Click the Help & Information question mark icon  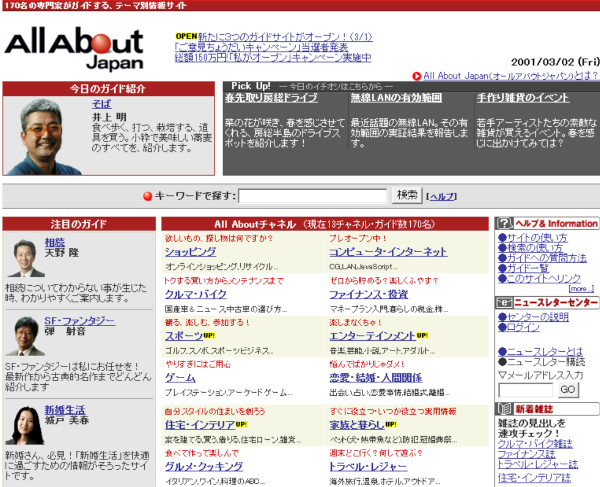[504, 223]
